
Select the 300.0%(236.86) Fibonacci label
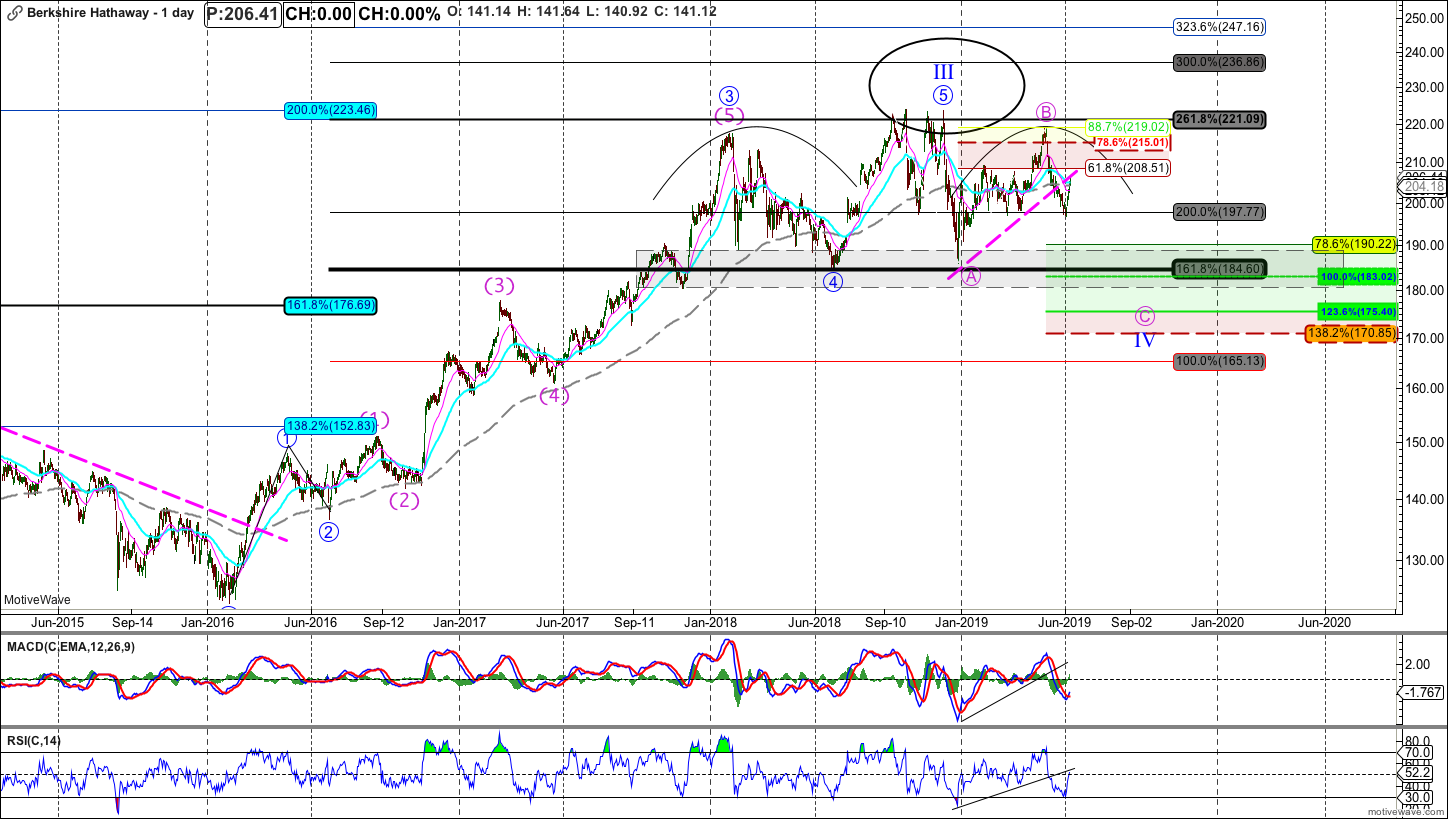[1220, 62]
